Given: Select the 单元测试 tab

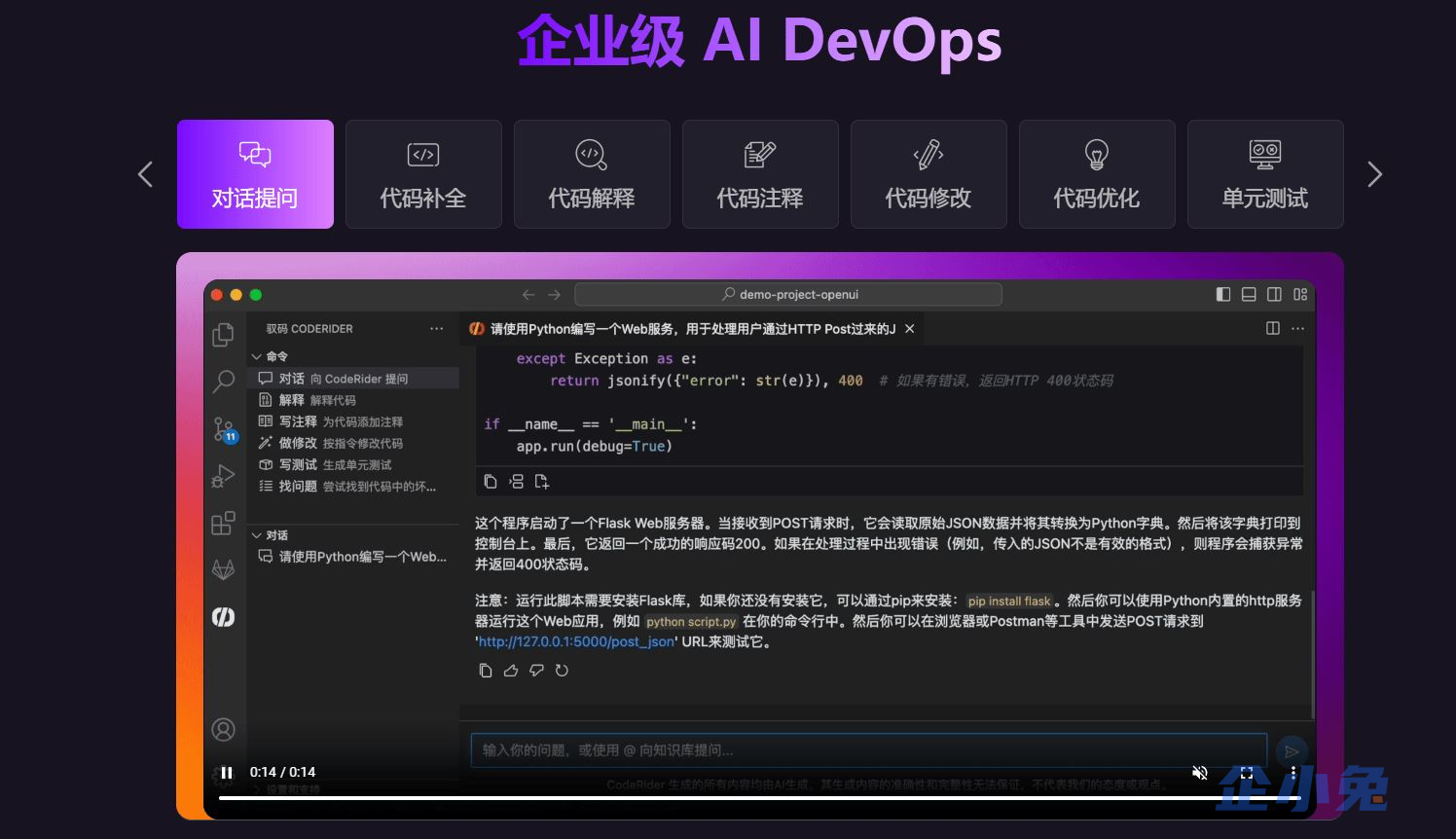Looking at the screenshot, I should [x=1265, y=174].
